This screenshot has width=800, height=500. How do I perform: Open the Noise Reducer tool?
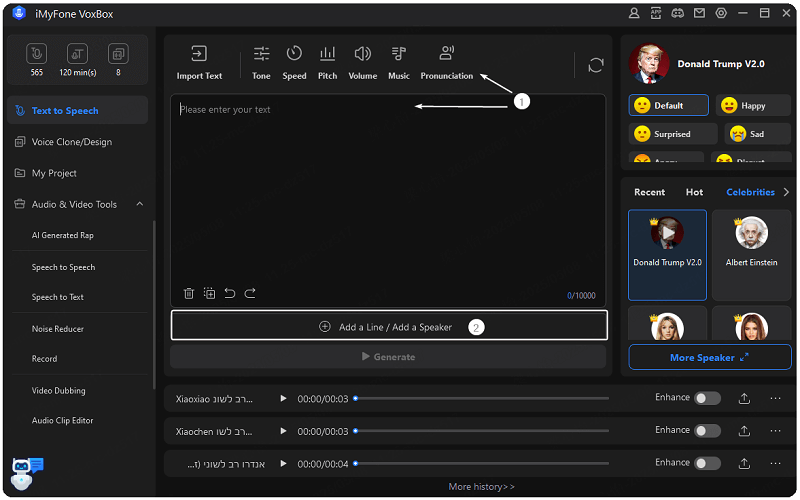58,329
